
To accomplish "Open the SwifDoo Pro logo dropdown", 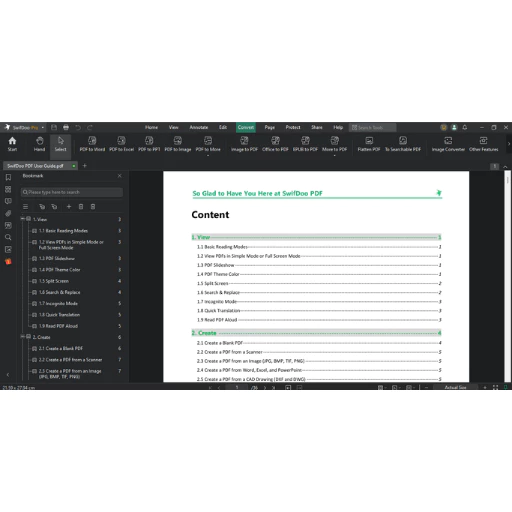I will point(24,127).
